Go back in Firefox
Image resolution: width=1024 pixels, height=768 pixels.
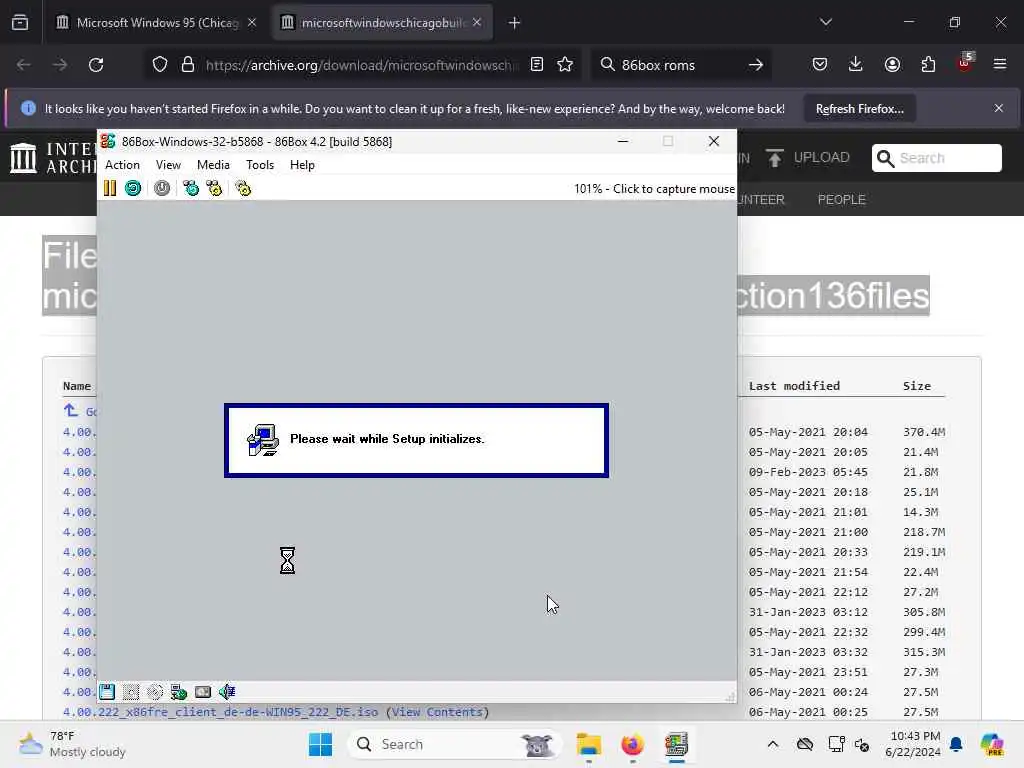pos(24,65)
